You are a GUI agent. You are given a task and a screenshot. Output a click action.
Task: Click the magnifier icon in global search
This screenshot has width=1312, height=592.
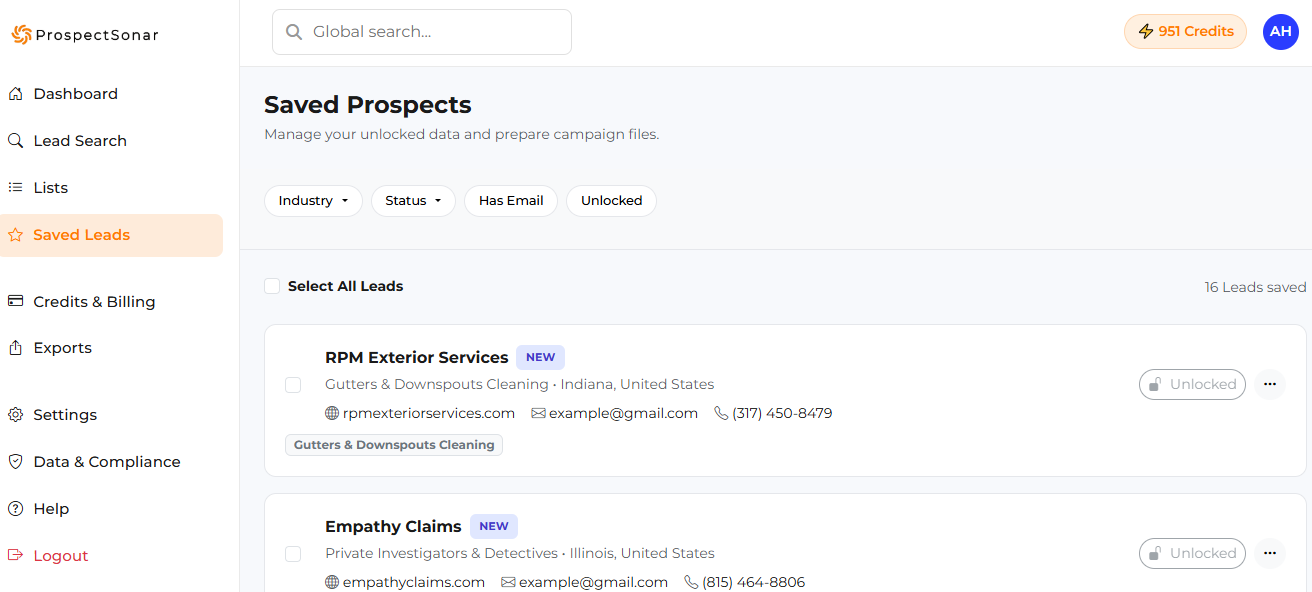pos(294,32)
